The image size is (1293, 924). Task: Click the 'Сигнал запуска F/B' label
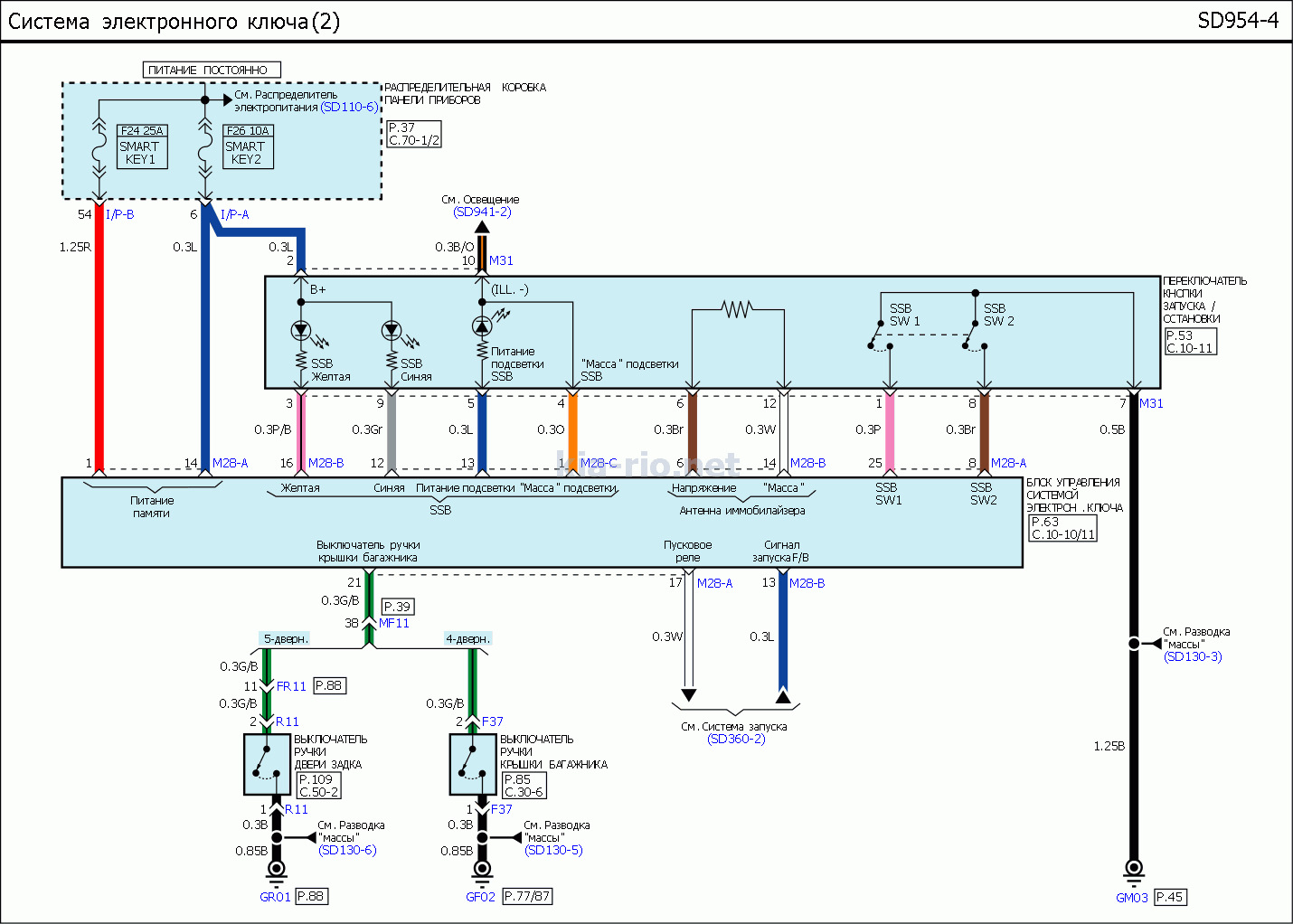pyautogui.click(x=781, y=552)
